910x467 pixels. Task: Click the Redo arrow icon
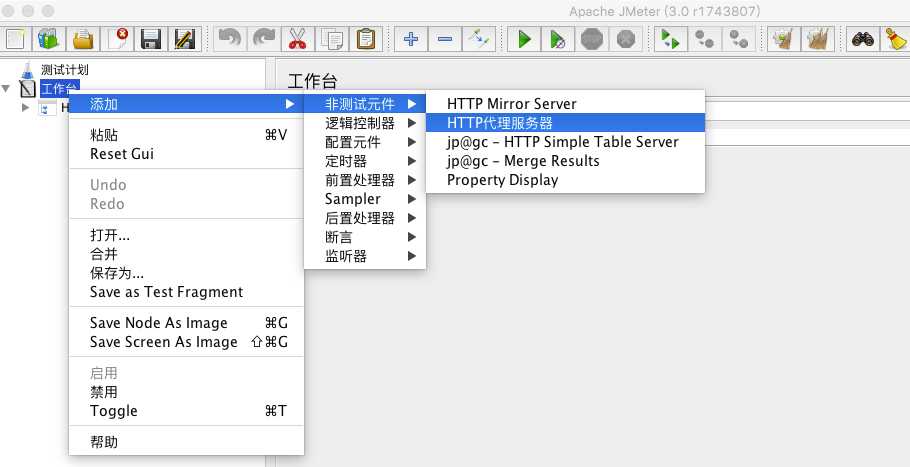click(263, 39)
